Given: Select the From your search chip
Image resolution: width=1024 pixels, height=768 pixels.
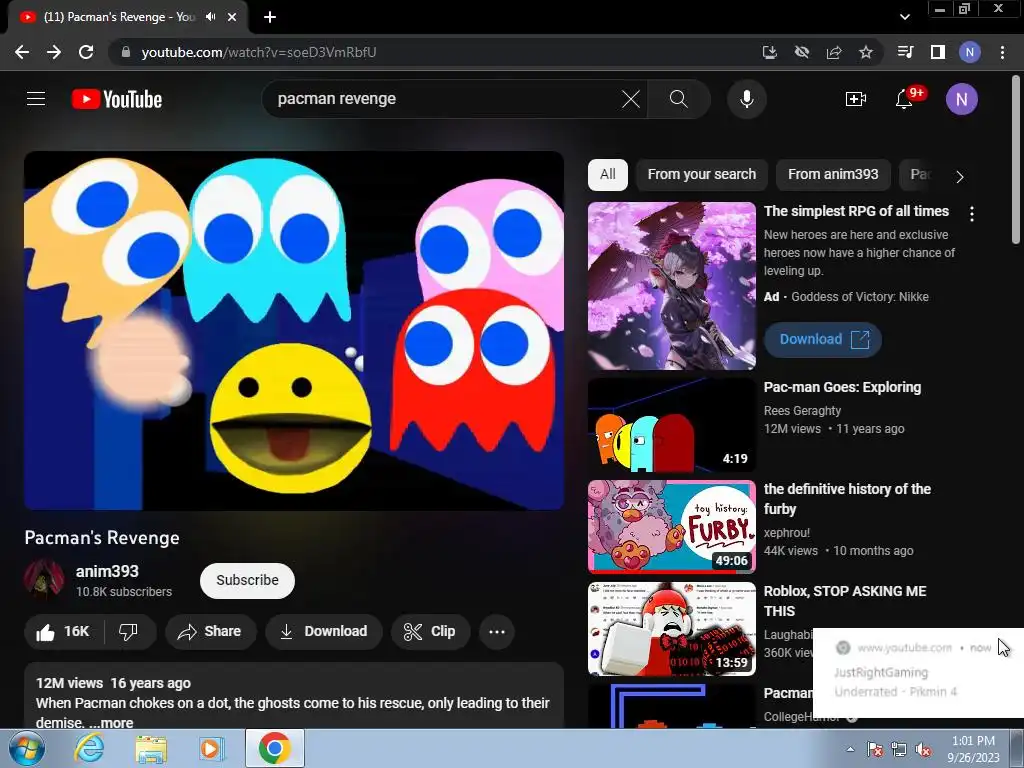Looking at the screenshot, I should (x=701, y=175).
